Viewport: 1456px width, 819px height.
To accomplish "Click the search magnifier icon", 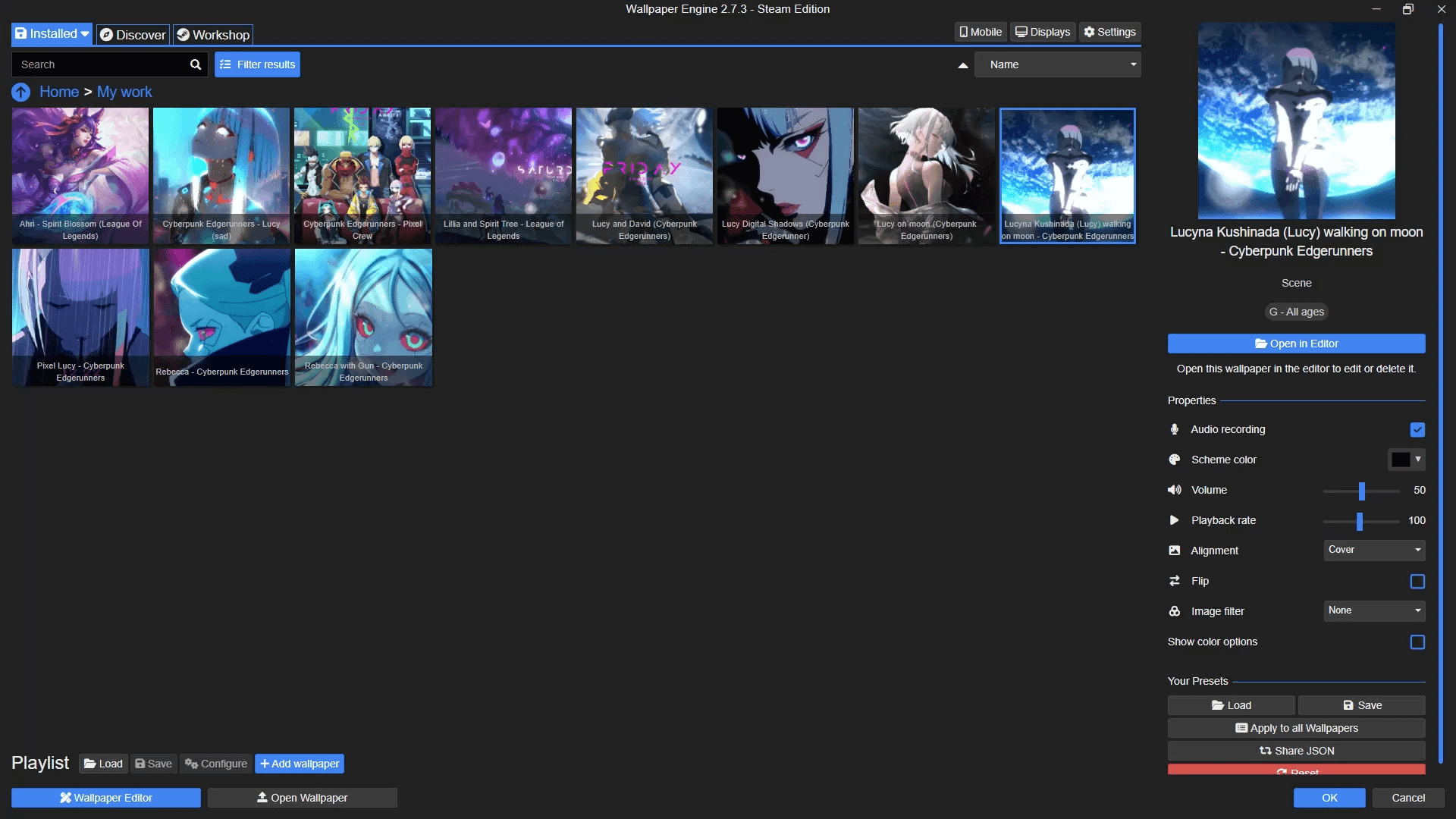I will click(x=195, y=64).
